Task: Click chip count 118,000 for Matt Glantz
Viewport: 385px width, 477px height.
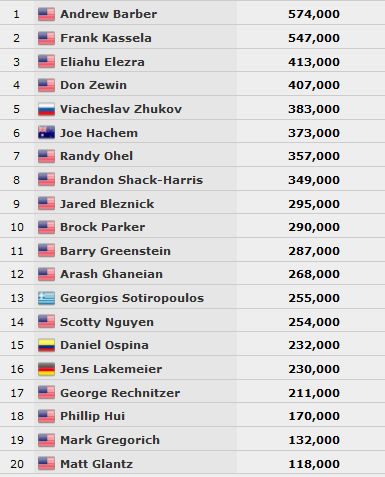Action: pyautogui.click(x=314, y=464)
